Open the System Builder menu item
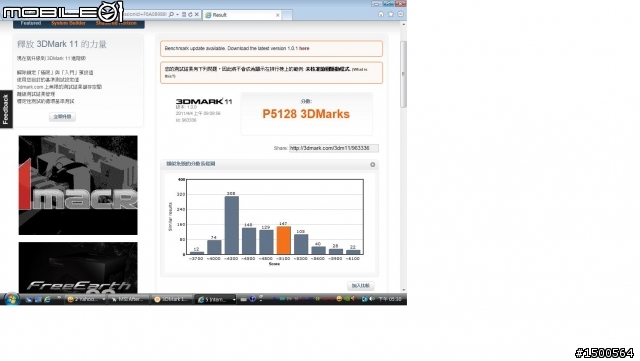 pos(68,23)
